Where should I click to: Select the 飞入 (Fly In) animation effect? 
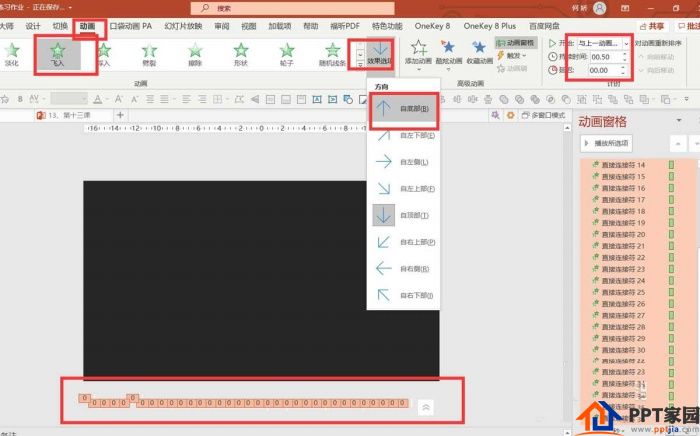point(57,53)
